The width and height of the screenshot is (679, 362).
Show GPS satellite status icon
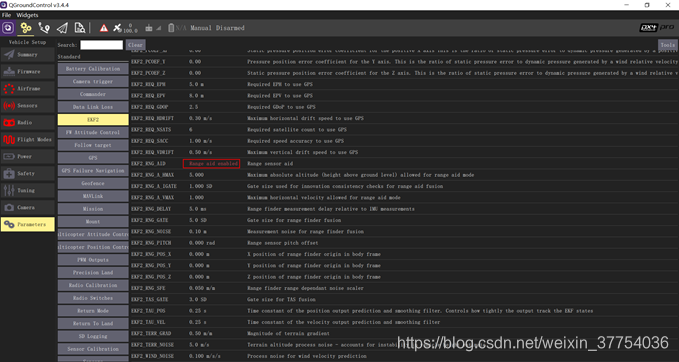(x=117, y=28)
